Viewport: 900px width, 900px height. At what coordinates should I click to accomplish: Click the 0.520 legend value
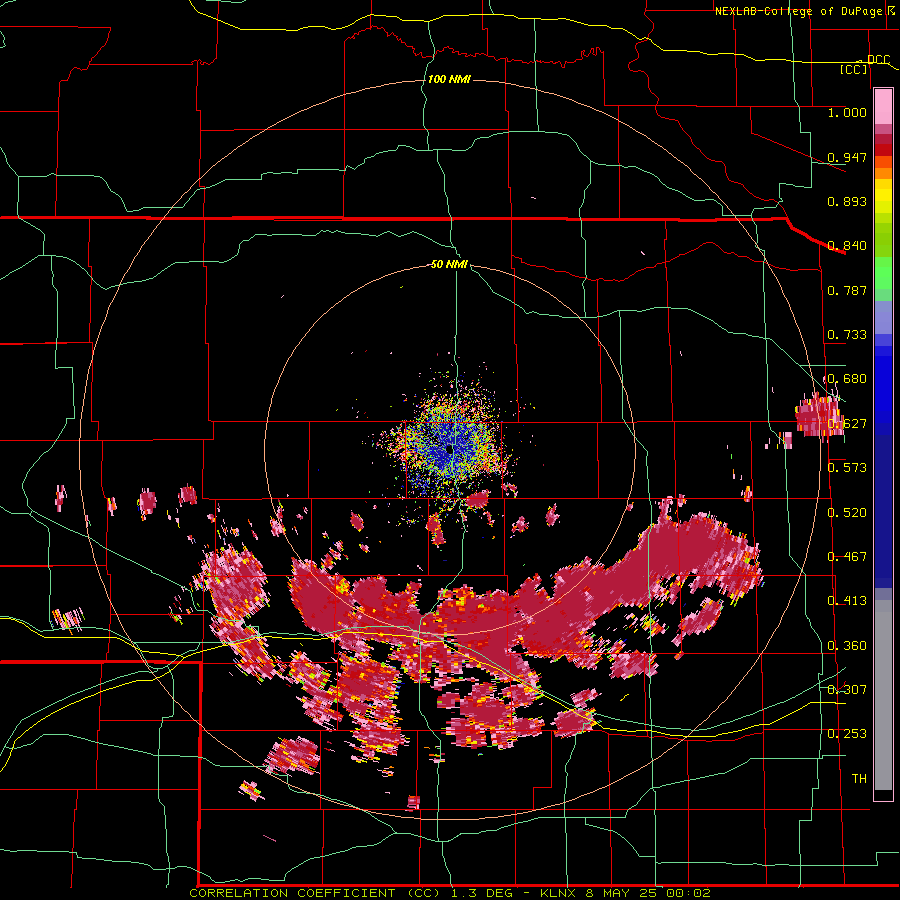(x=847, y=513)
